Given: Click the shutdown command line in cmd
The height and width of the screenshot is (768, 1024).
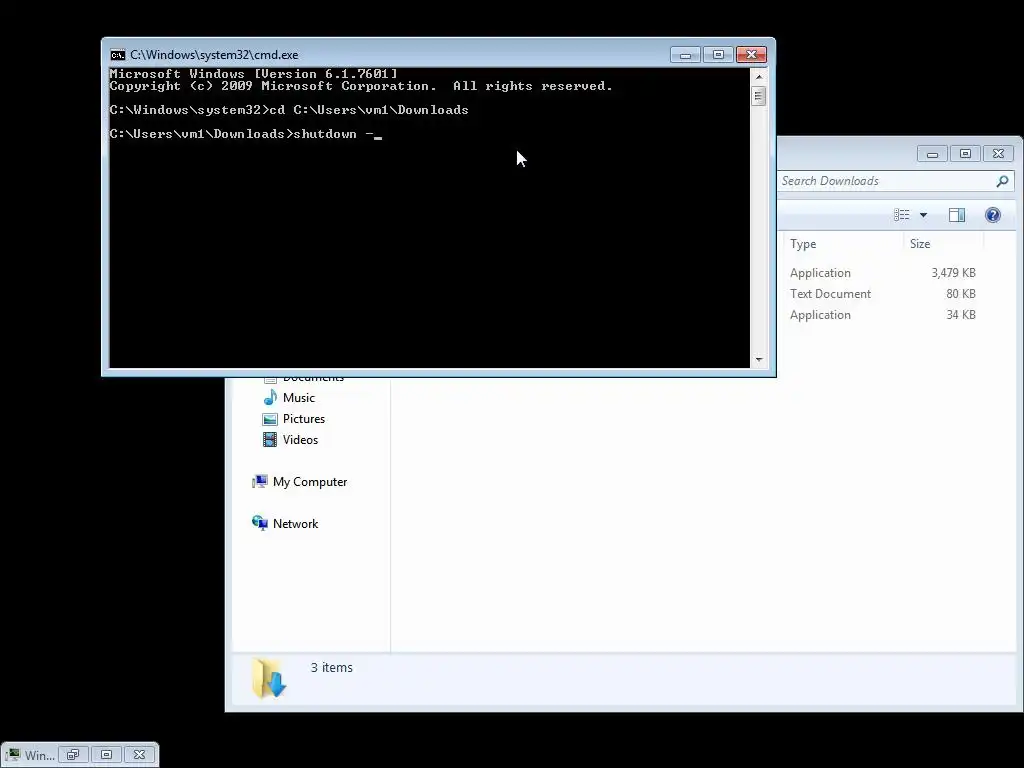Looking at the screenshot, I should tap(246, 134).
